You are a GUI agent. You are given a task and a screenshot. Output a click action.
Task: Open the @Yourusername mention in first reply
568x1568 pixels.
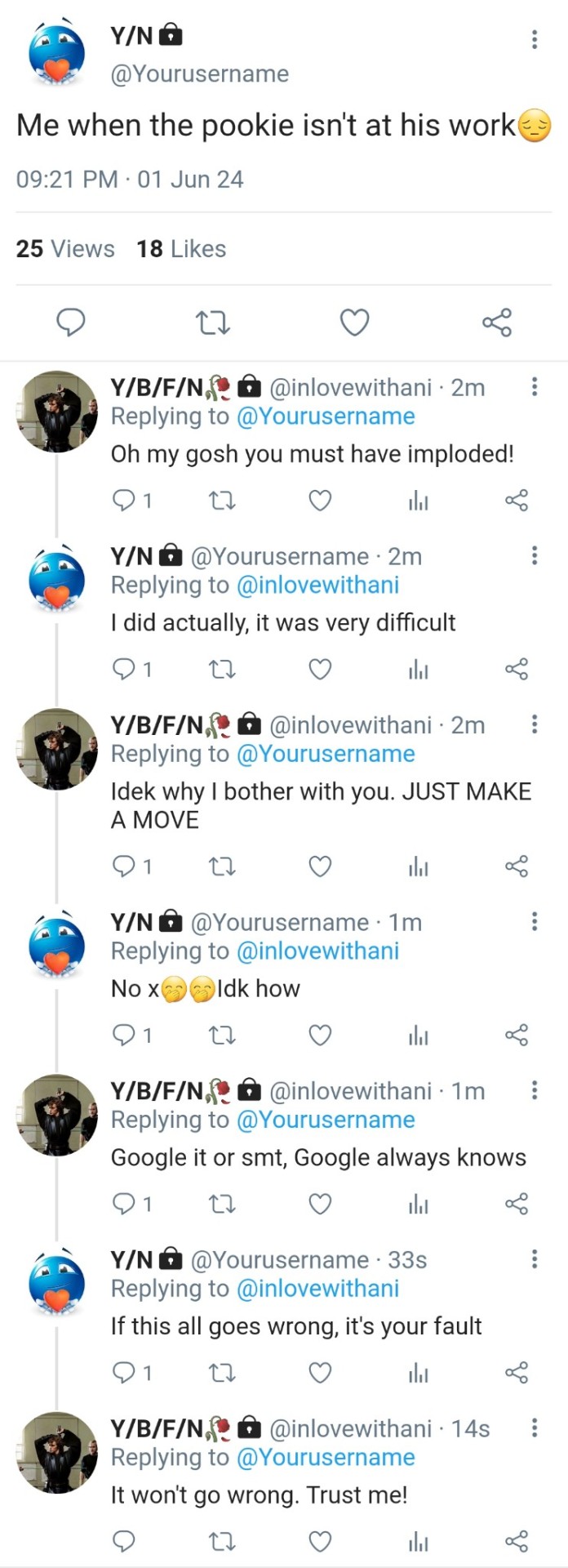point(326,416)
